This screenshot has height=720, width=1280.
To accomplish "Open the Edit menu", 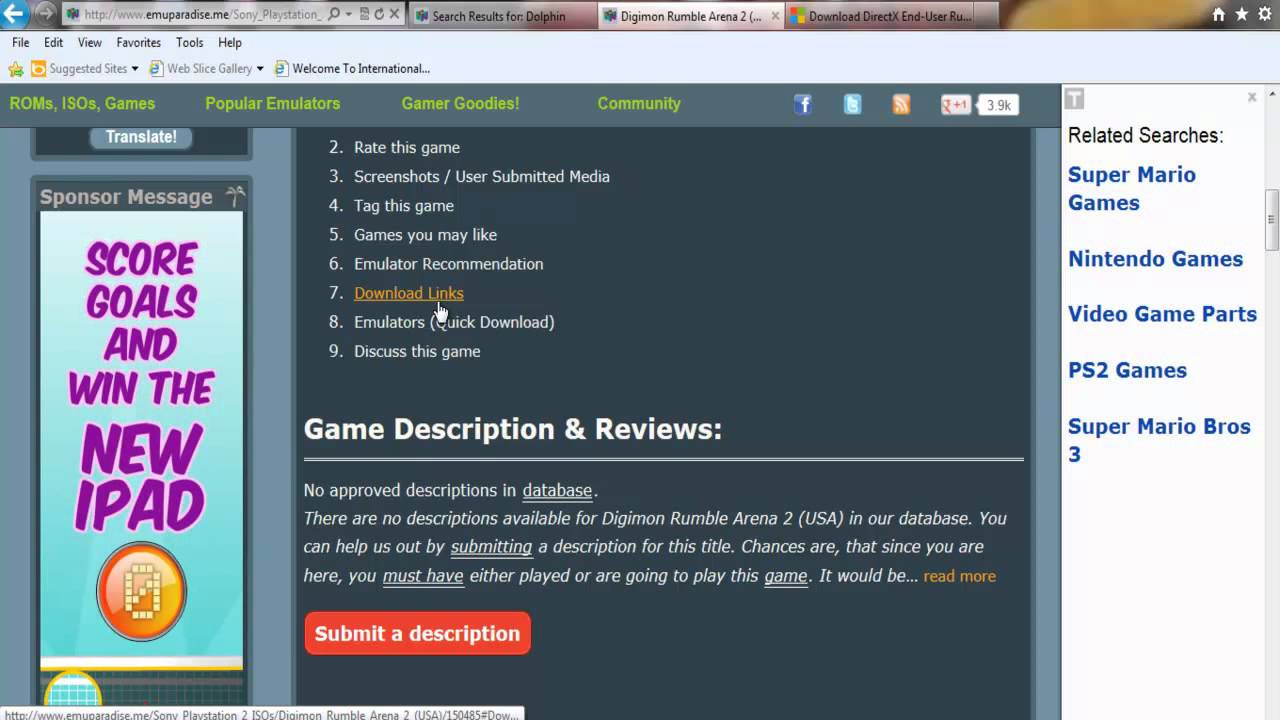I will click(54, 43).
